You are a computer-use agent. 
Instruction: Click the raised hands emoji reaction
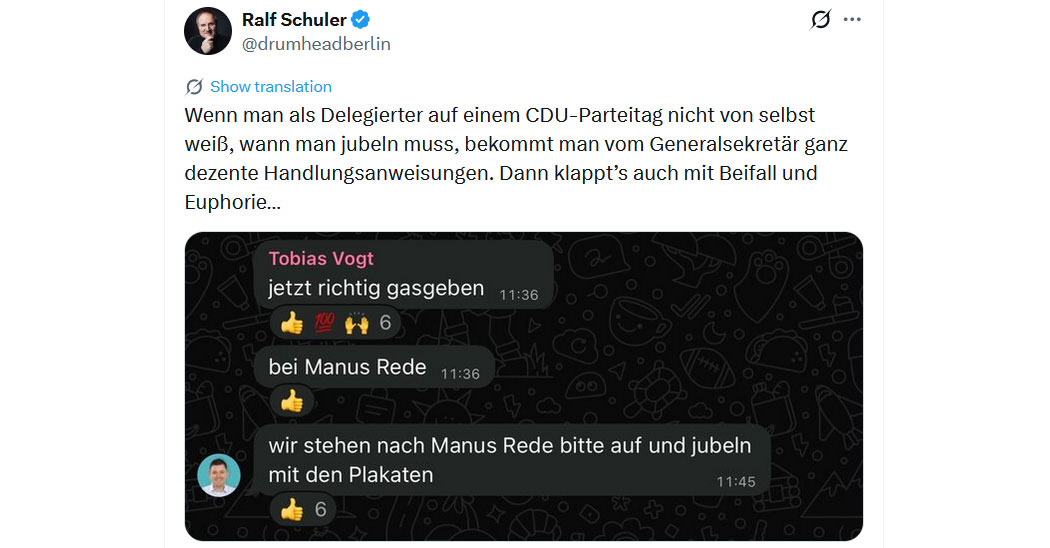(356, 323)
